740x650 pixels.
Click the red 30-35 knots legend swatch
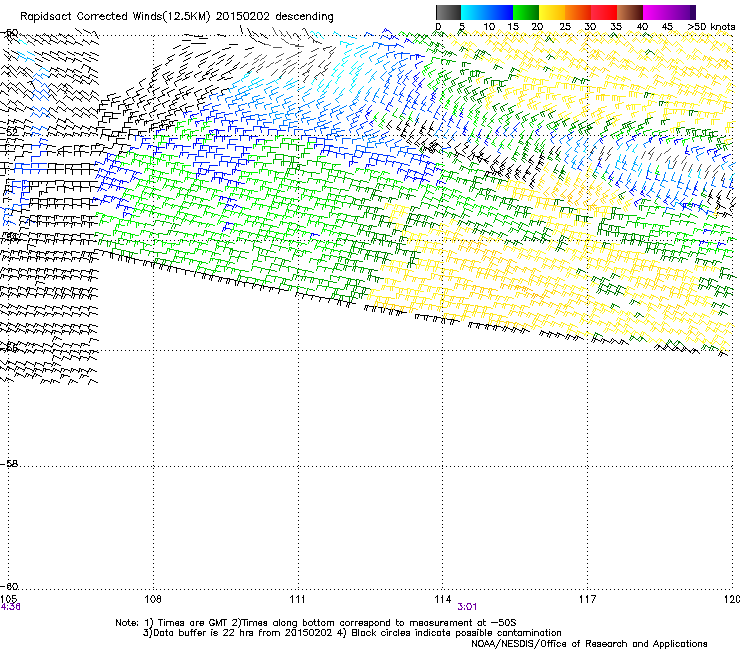click(604, 12)
